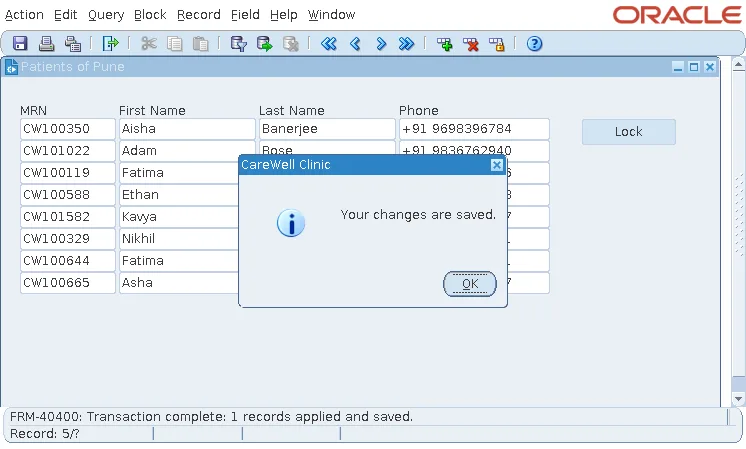Click MRN field CW100665
Viewport: 746px width, 449px height.
click(68, 283)
